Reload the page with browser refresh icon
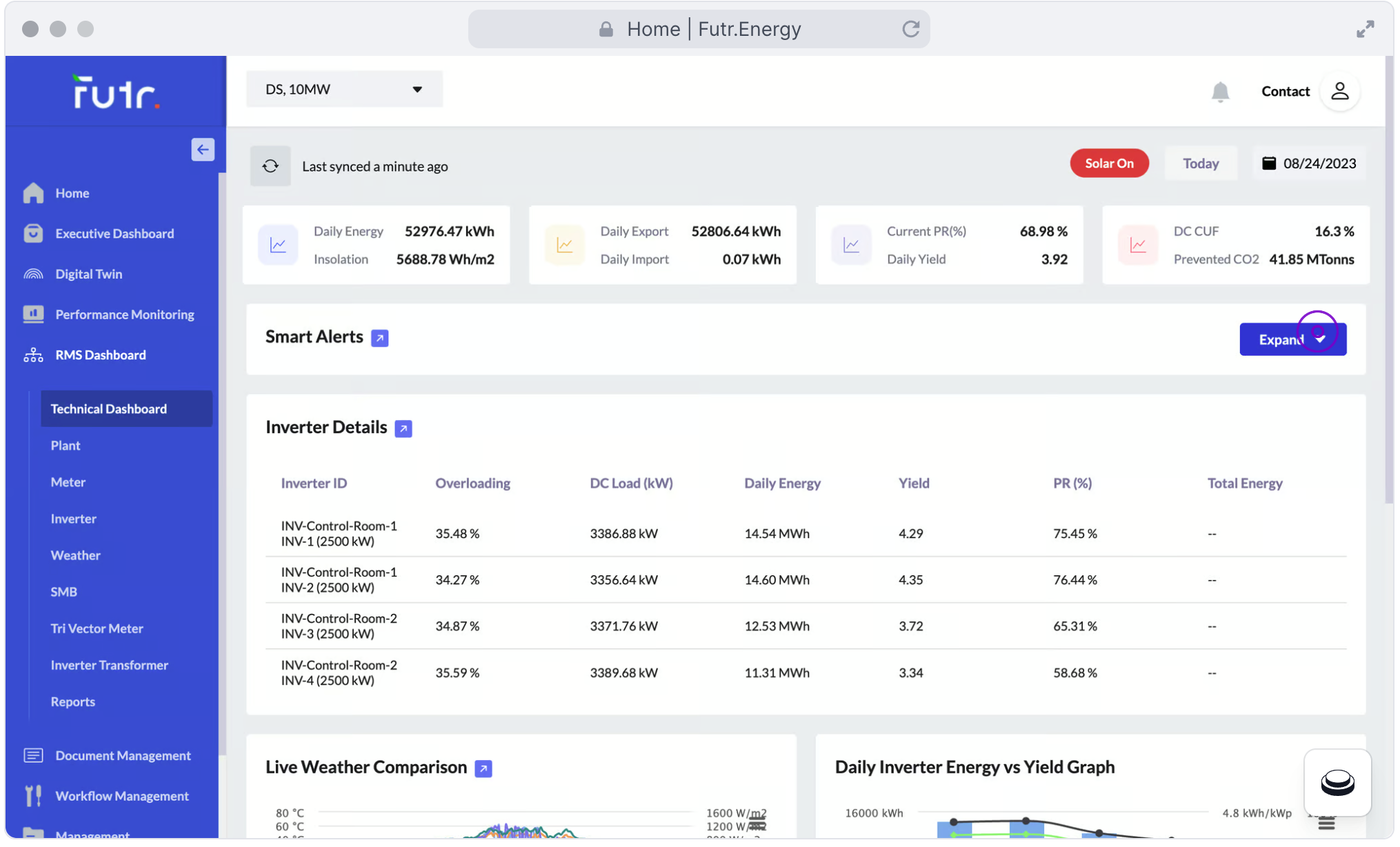This screenshot has height=847, width=1400. 910,29
